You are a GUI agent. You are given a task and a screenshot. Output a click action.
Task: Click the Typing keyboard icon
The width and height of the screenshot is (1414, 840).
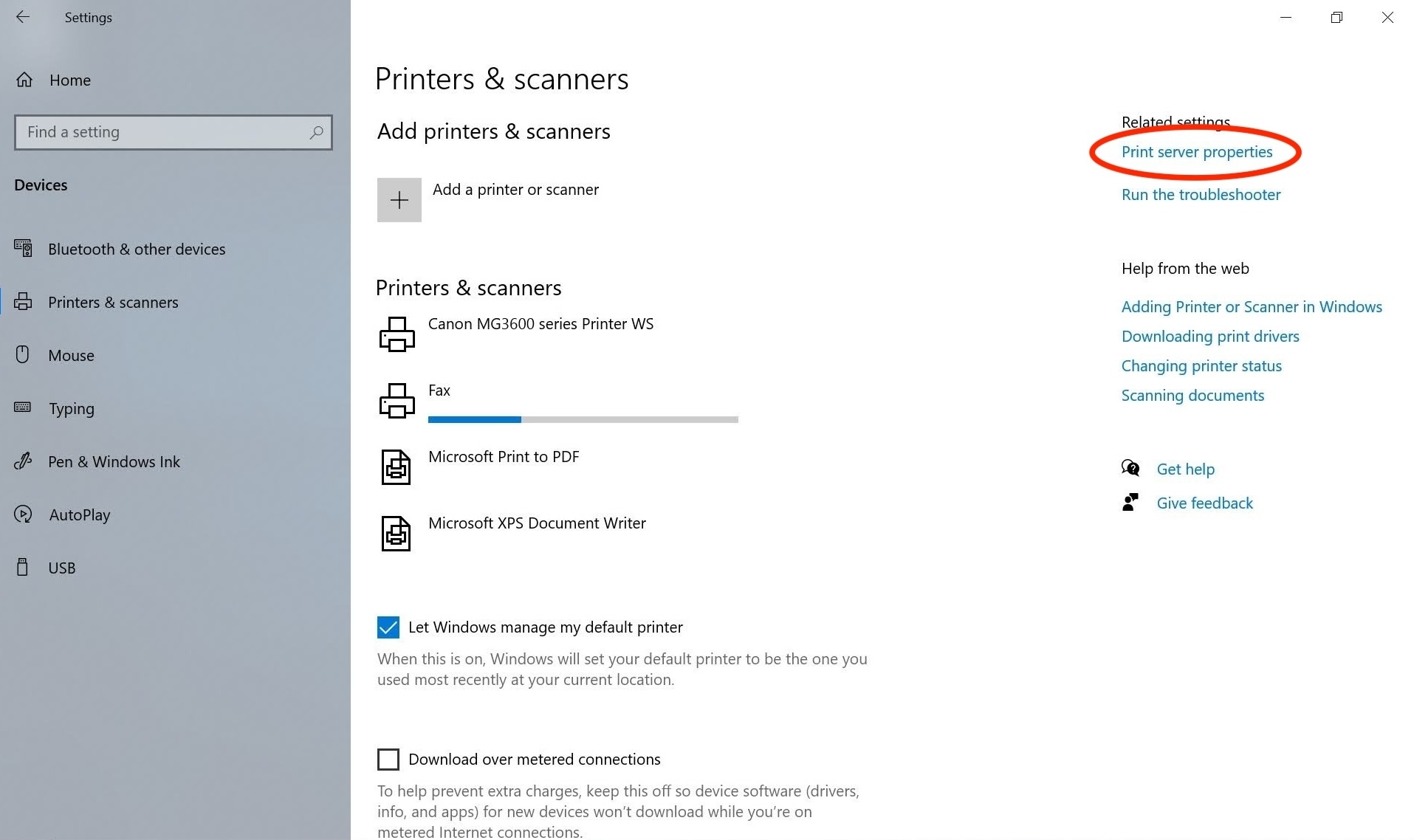(x=23, y=407)
